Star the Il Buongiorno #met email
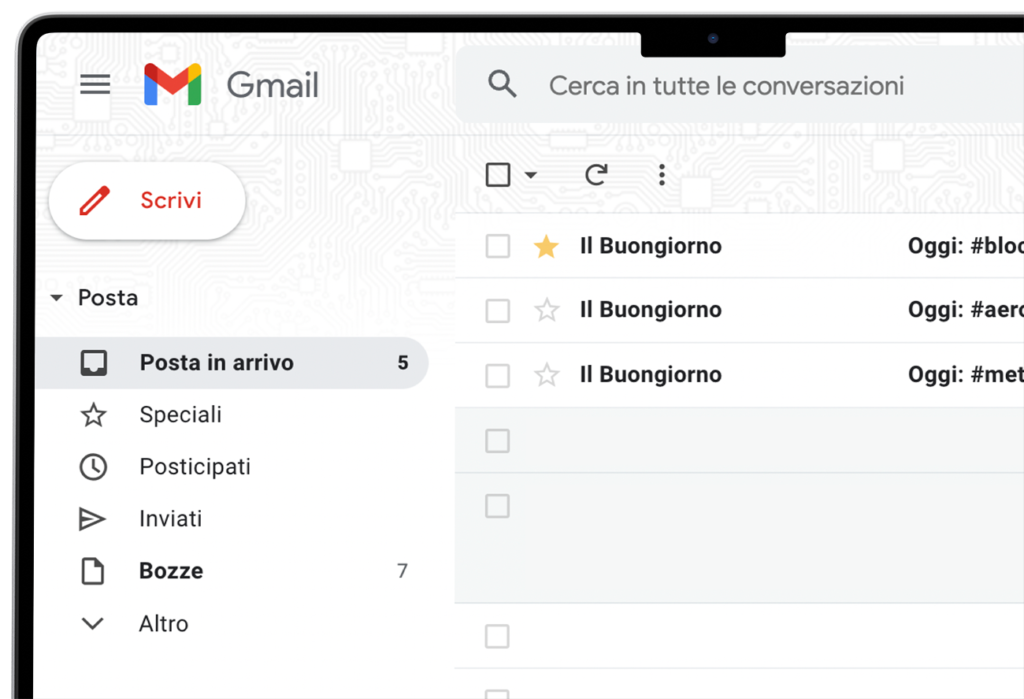This screenshot has height=699, width=1024. click(x=546, y=375)
